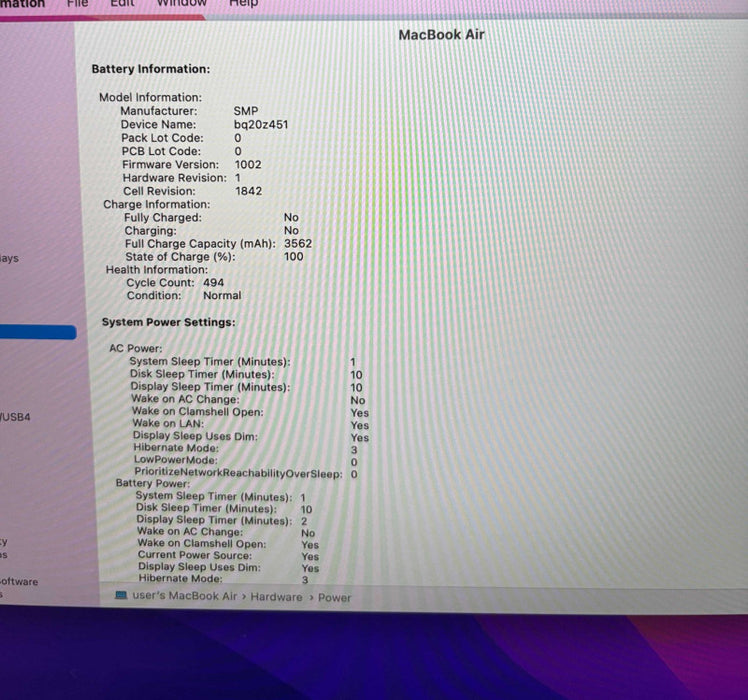The image size is (748, 700).
Task: Select the Device Name value bq20z451
Action: (x=261, y=125)
